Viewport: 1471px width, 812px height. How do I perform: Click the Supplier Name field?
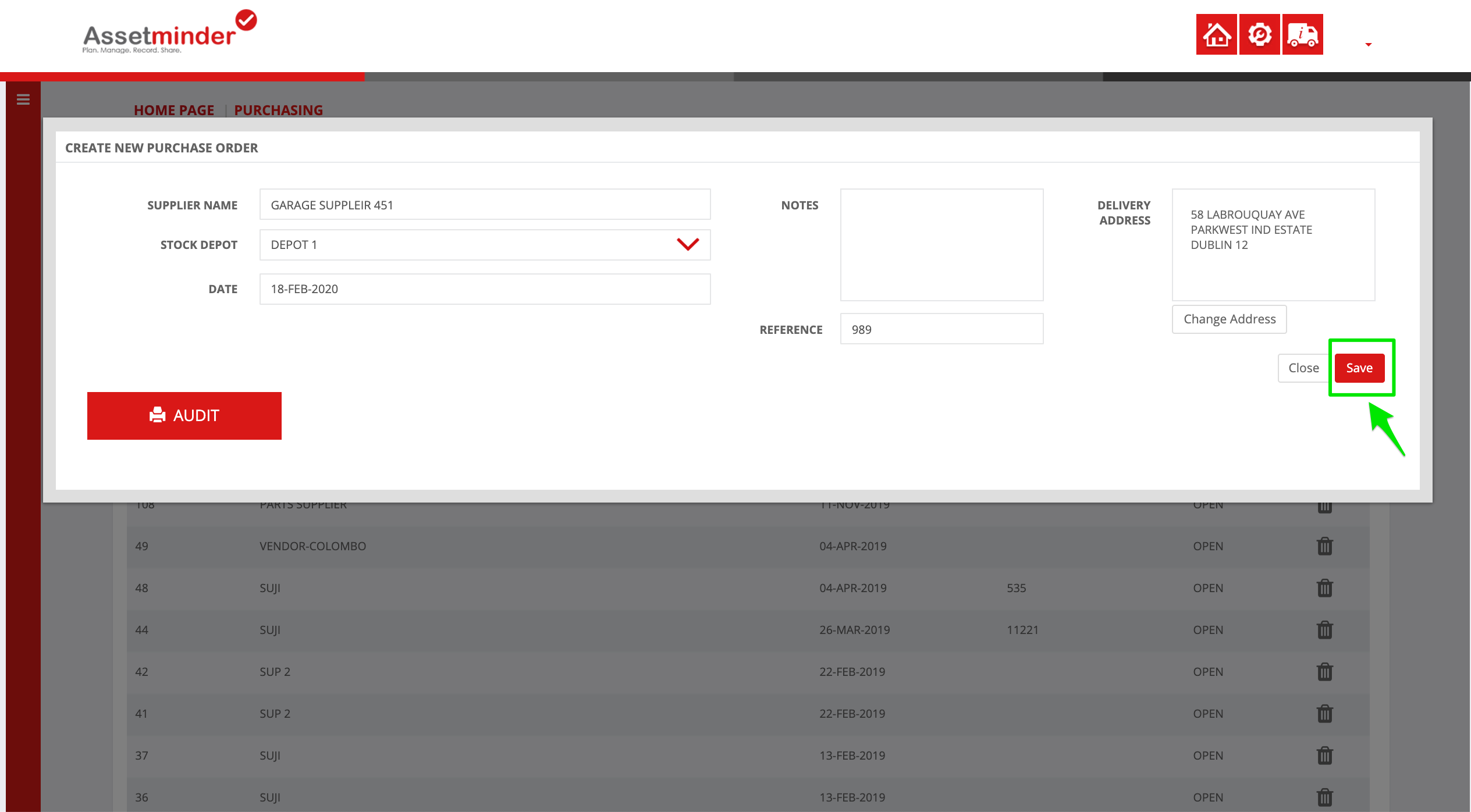(485, 205)
